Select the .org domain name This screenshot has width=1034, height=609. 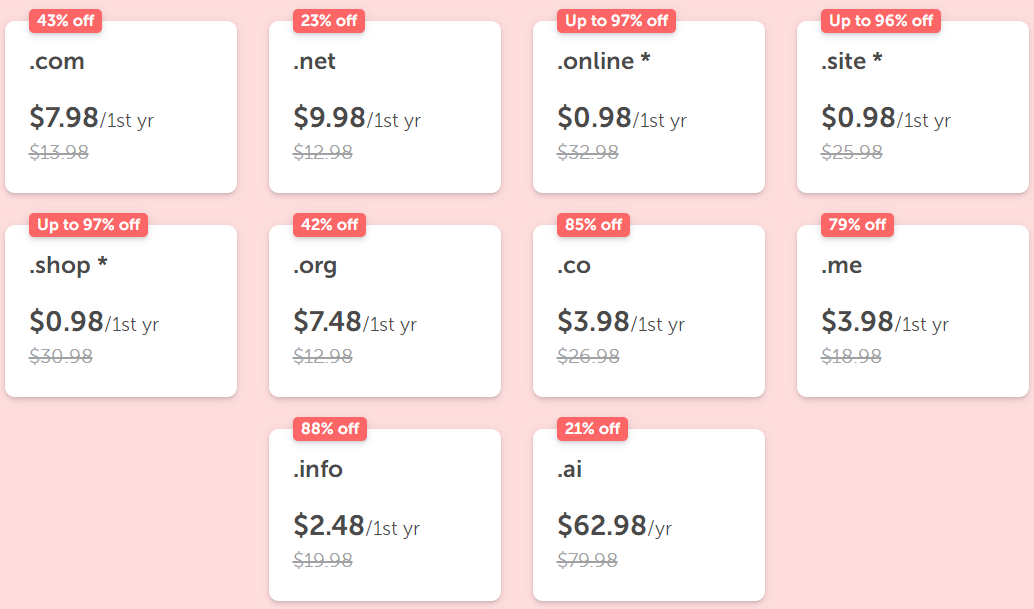(315, 266)
